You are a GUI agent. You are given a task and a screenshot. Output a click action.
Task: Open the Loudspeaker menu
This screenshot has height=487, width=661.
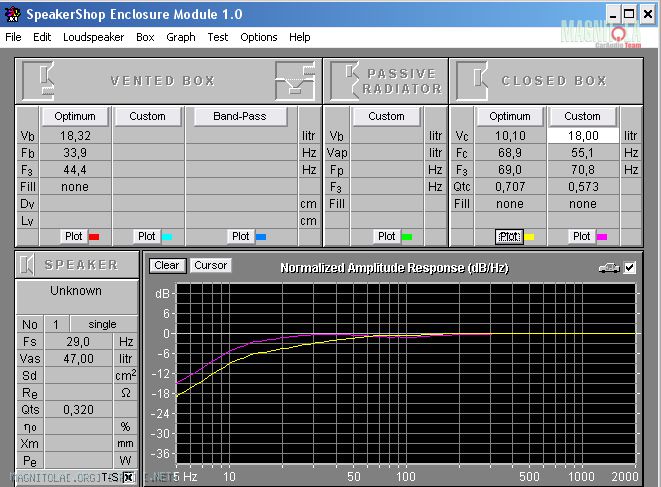point(93,37)
